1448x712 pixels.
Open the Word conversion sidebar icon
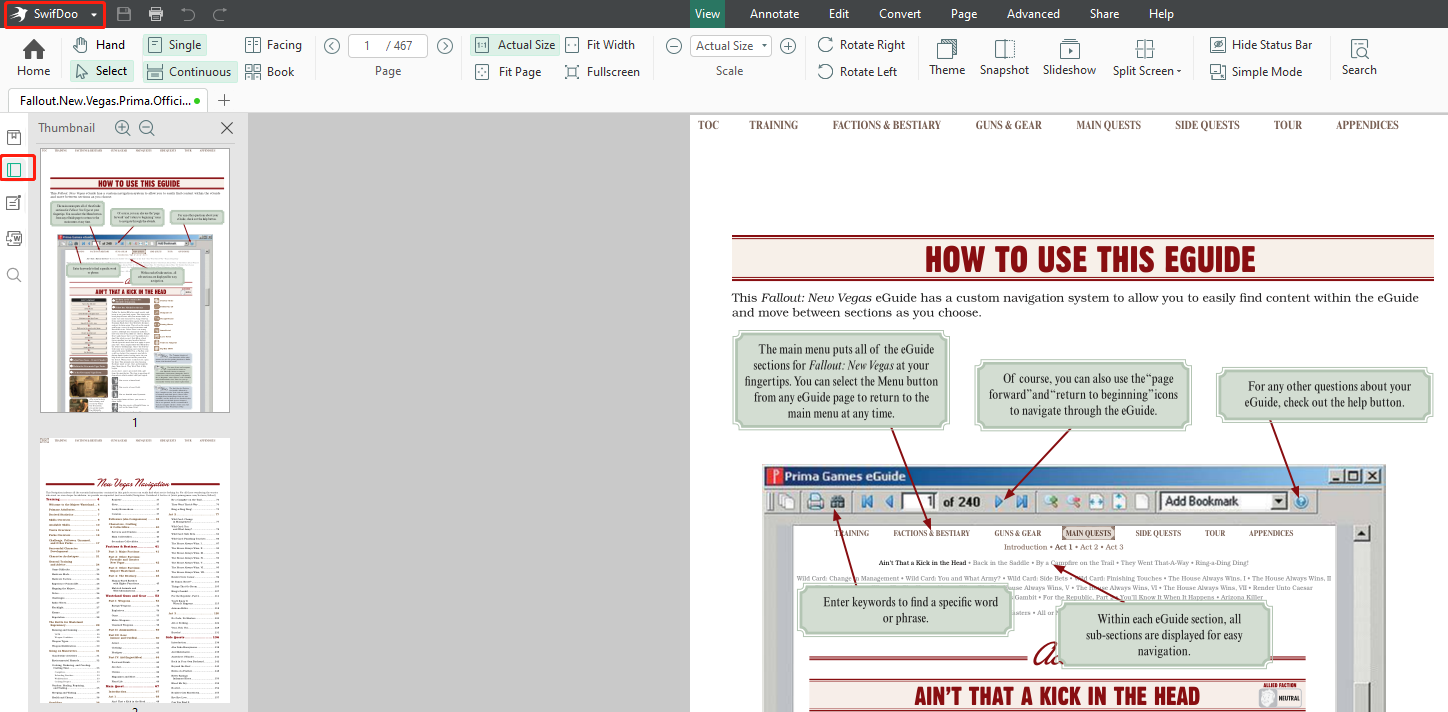point(14,238)
